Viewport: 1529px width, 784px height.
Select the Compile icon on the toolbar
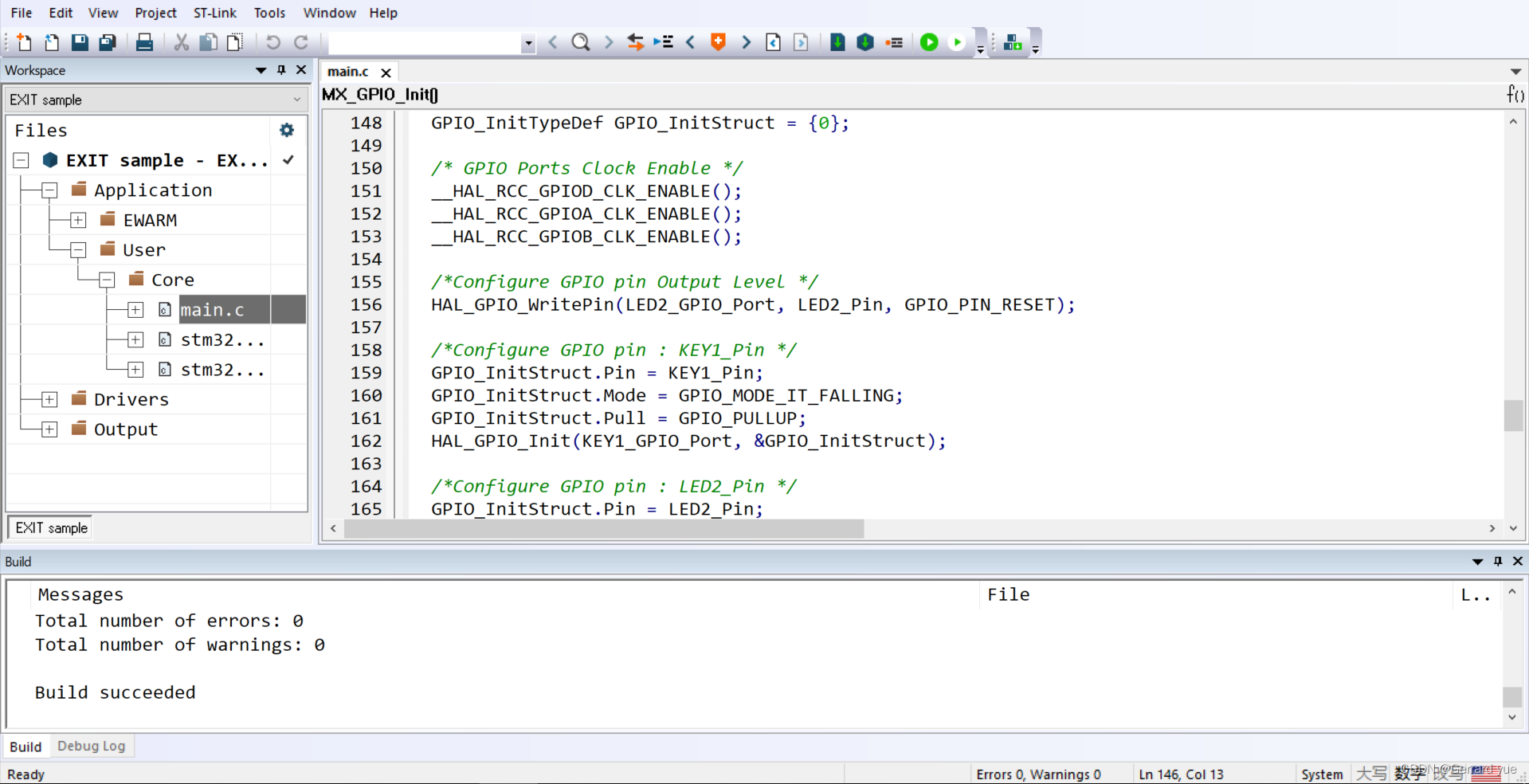click(837, 42)
